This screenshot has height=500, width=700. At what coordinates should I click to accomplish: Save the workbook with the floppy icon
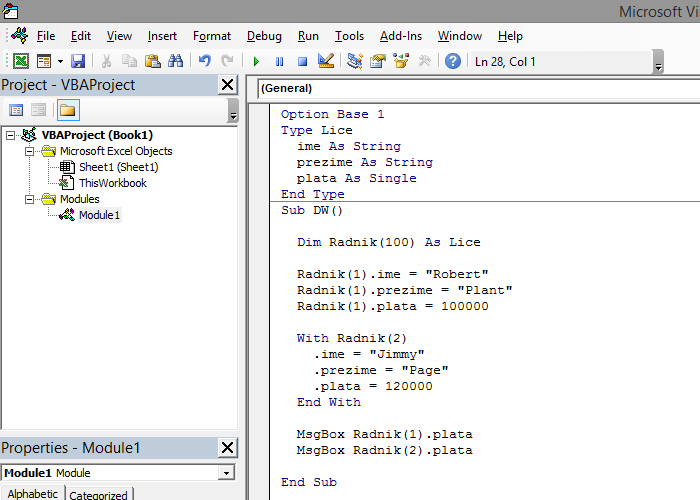(77, 62)
